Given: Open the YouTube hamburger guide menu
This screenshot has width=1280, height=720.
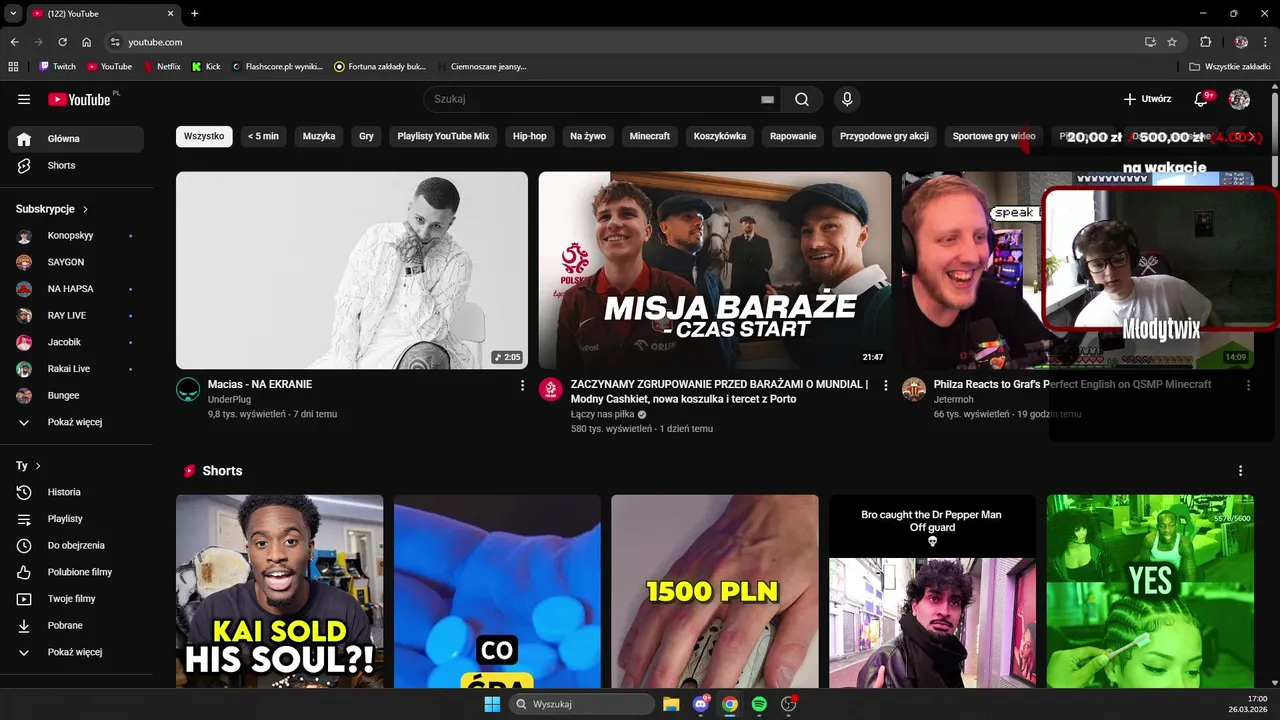Looking at the screenshot, I should click(24, 99).
